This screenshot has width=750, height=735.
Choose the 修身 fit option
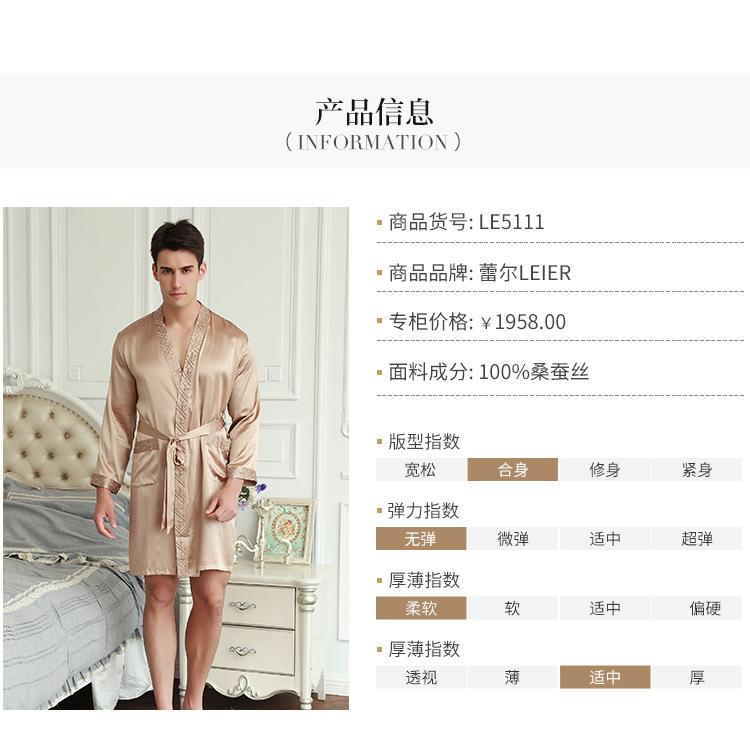[605, 470]
